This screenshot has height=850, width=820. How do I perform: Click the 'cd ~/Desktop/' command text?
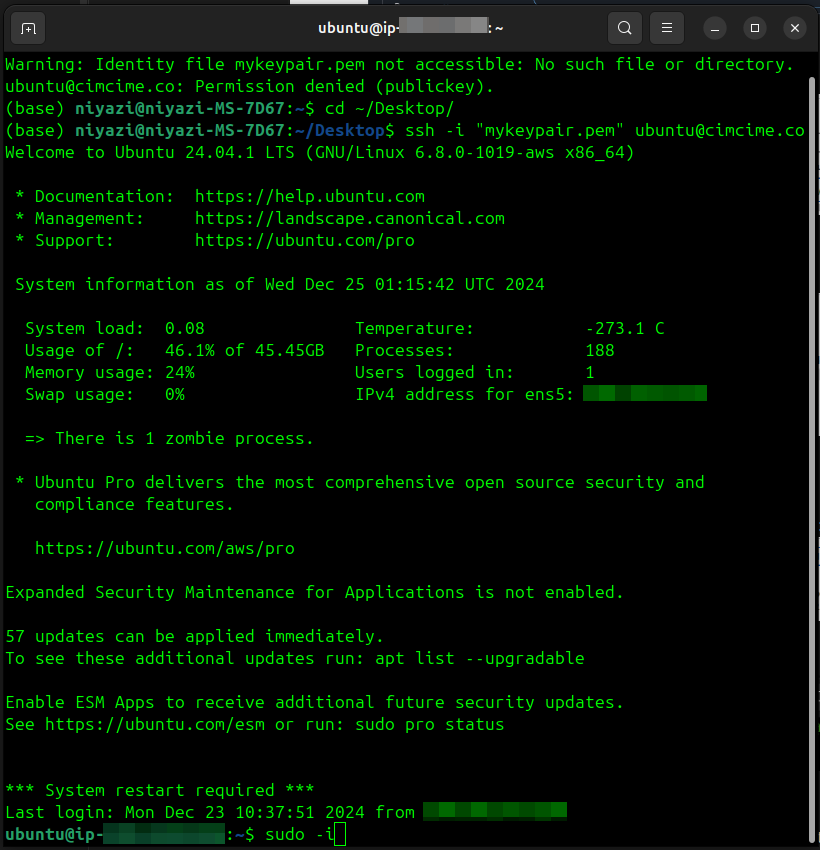click(390, 108)
